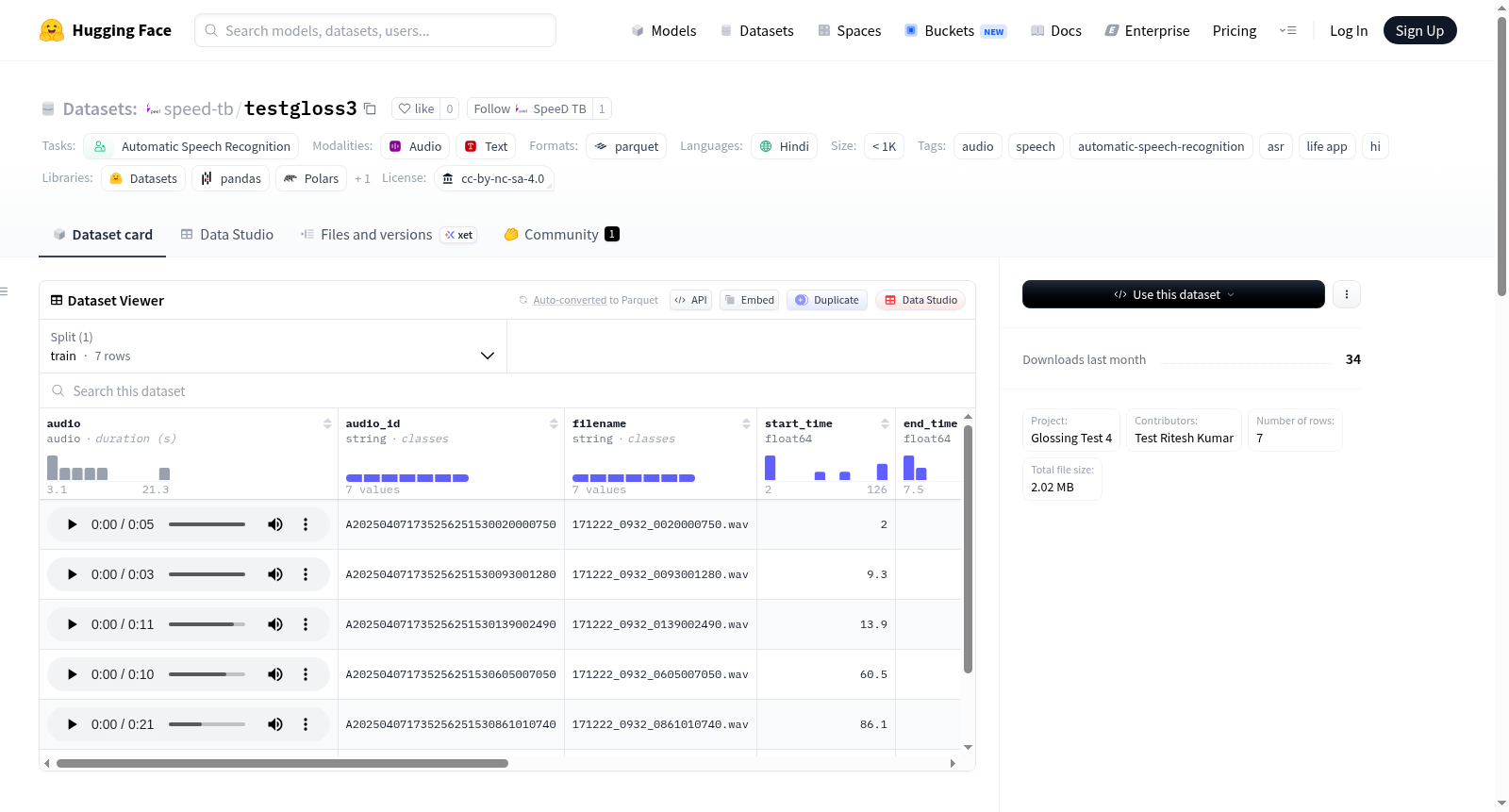
Task: Open the vertical three-dot menu beside Use this dataset
Action: coord(1347,294)
